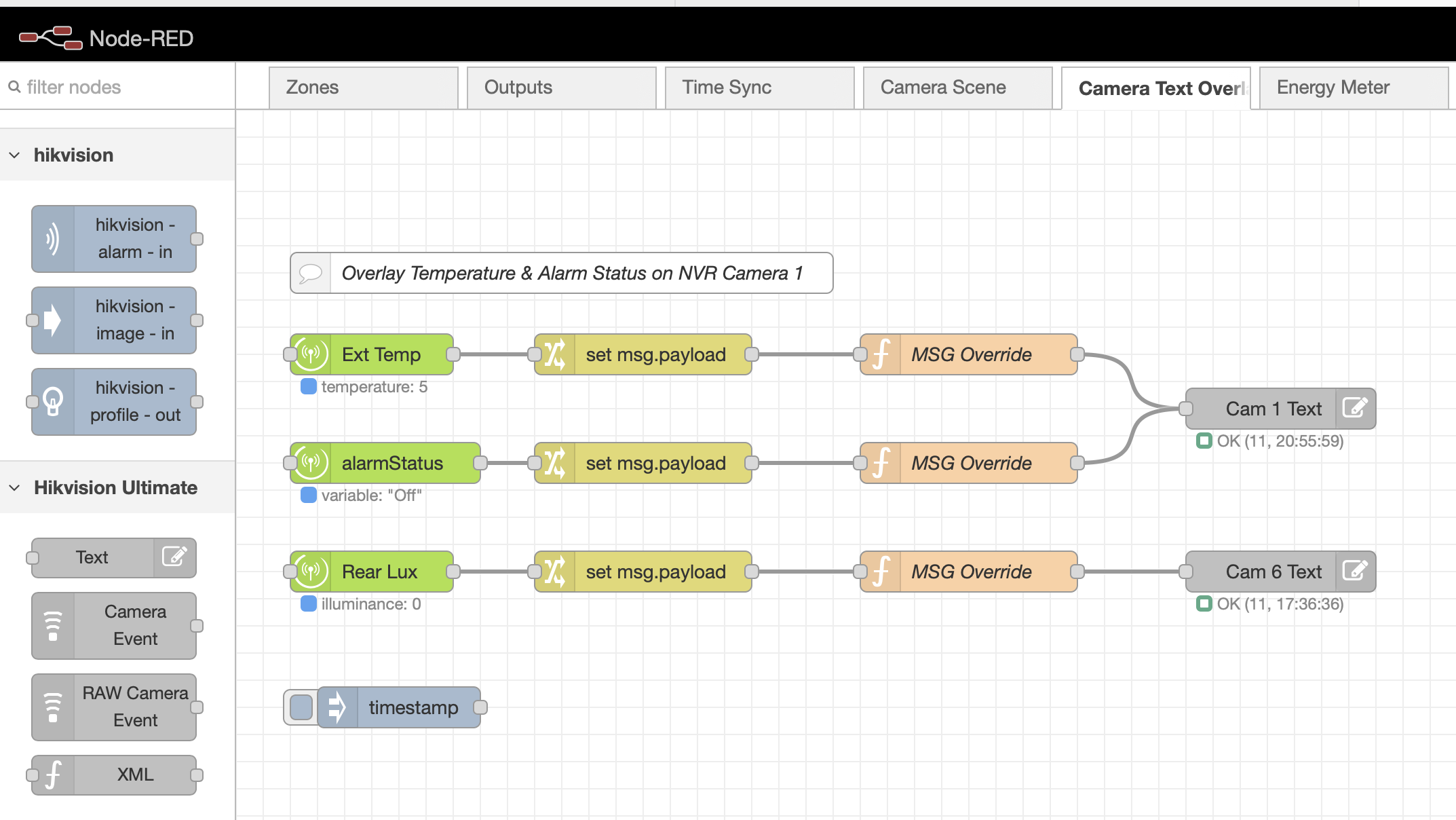Screen dimensions: 1456x820
Task: Open the Outputs flow tab
Action: tap(518, 87)
